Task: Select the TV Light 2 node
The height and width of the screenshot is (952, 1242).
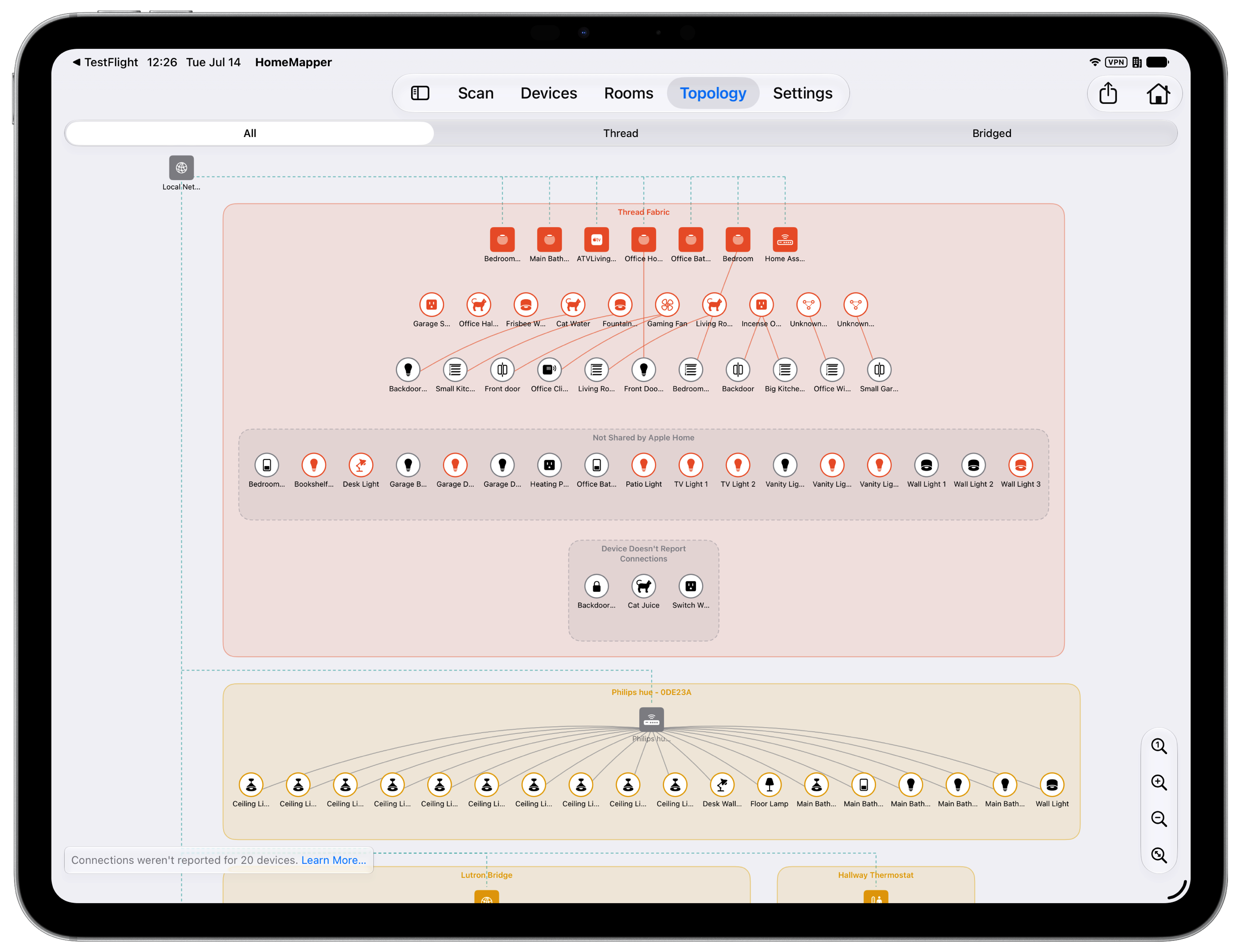Action: click(x=738, y=465)
